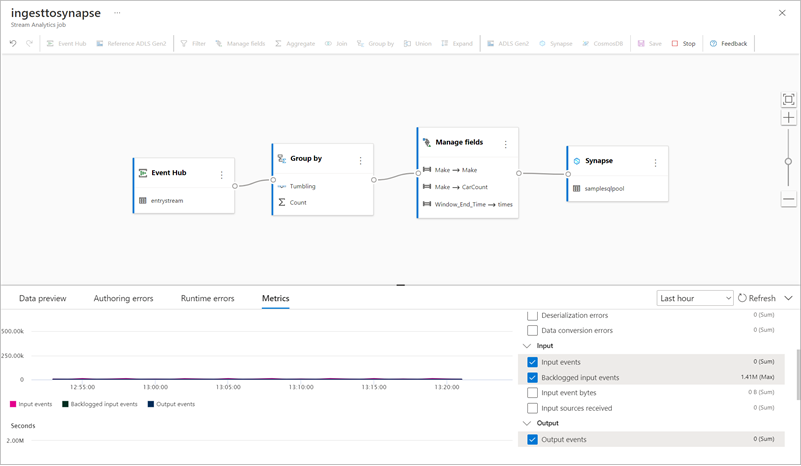The height and width of the screenshot is (466, 801).
Task: Uncheck Output events metric
Action: click(x=532, y=439)
